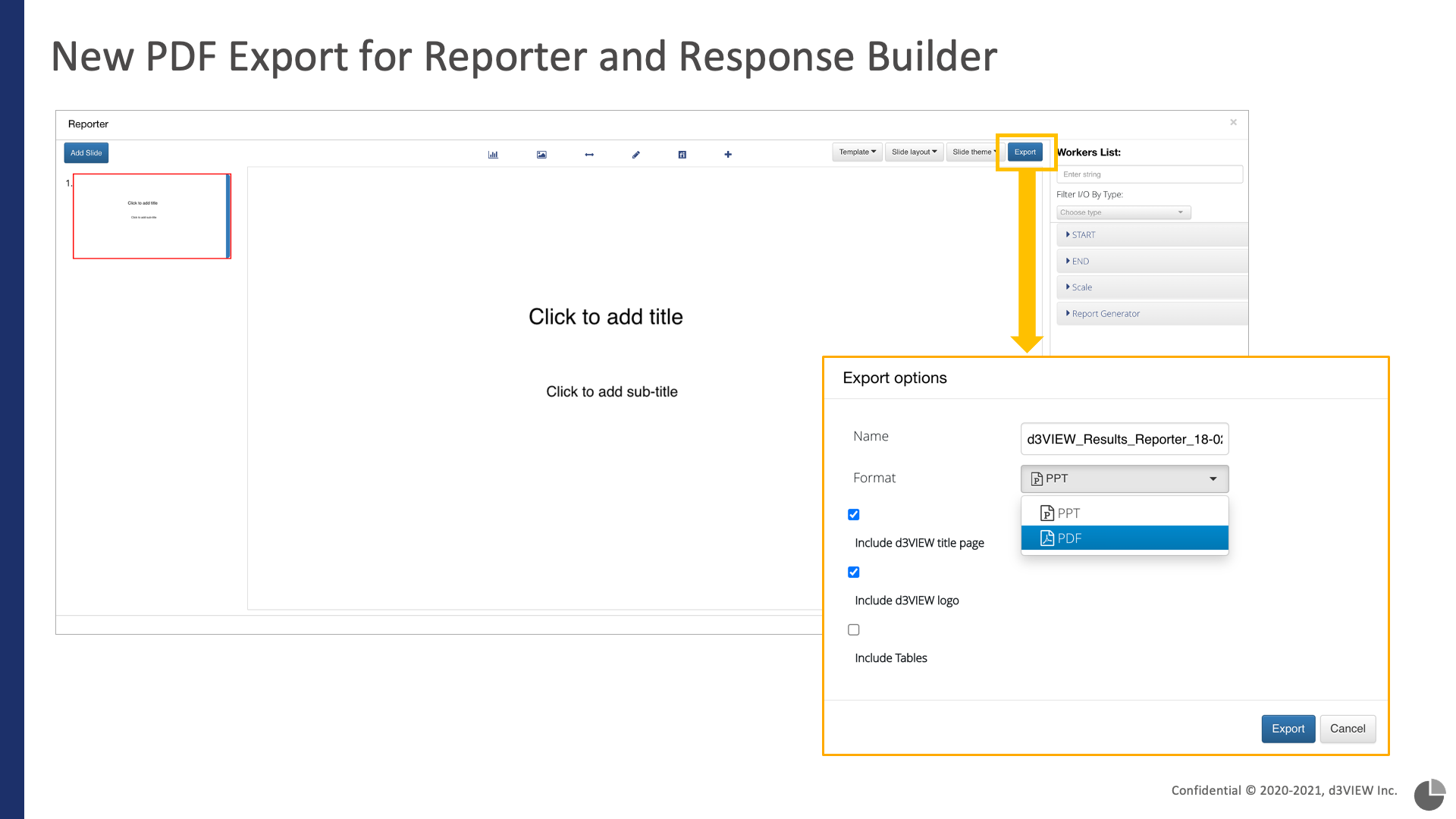Click the Name field in Export options
Viewport: 1456px width, 819px height.
(x=1125, y=439)
